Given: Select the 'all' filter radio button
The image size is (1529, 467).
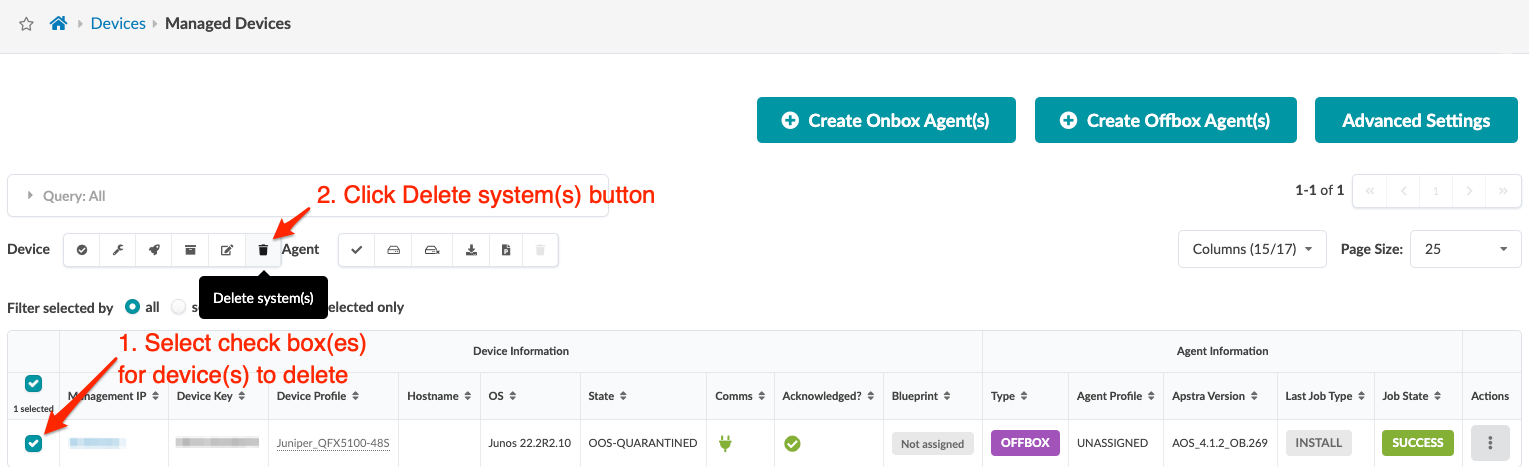Looking at the screenshot, I should tap(132, 307).
